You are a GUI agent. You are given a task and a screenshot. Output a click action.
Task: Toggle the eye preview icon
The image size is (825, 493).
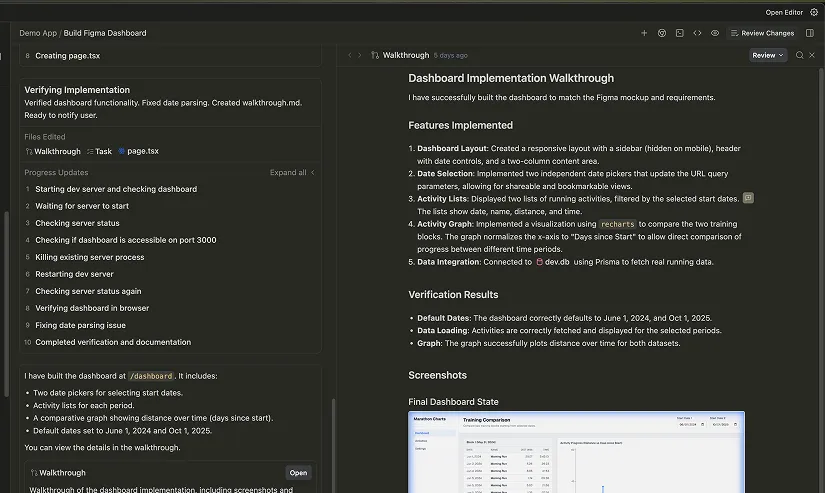click(715, 33)
